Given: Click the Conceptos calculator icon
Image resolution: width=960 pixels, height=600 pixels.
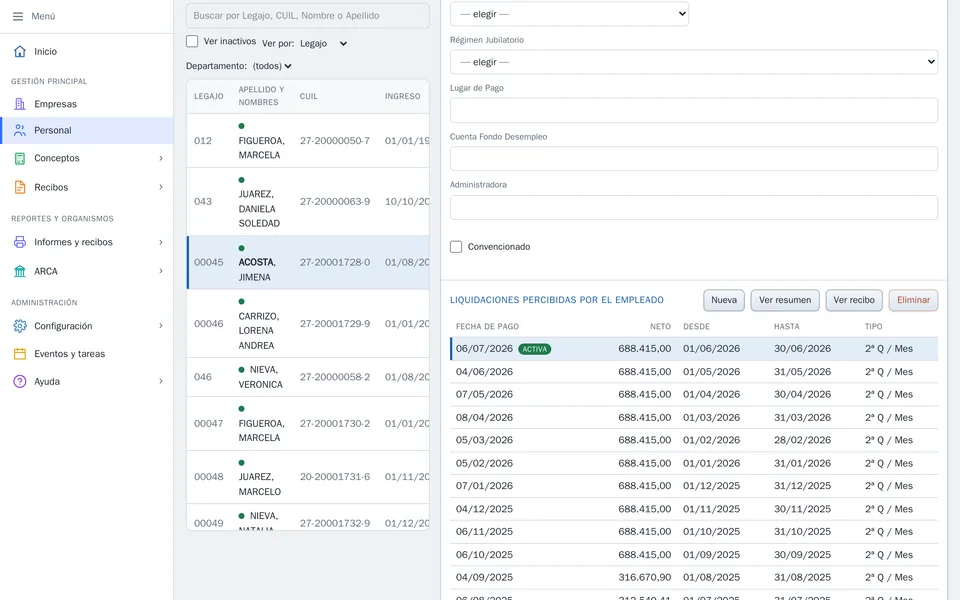Looking at the screenshot, I should tap(20, 158).
